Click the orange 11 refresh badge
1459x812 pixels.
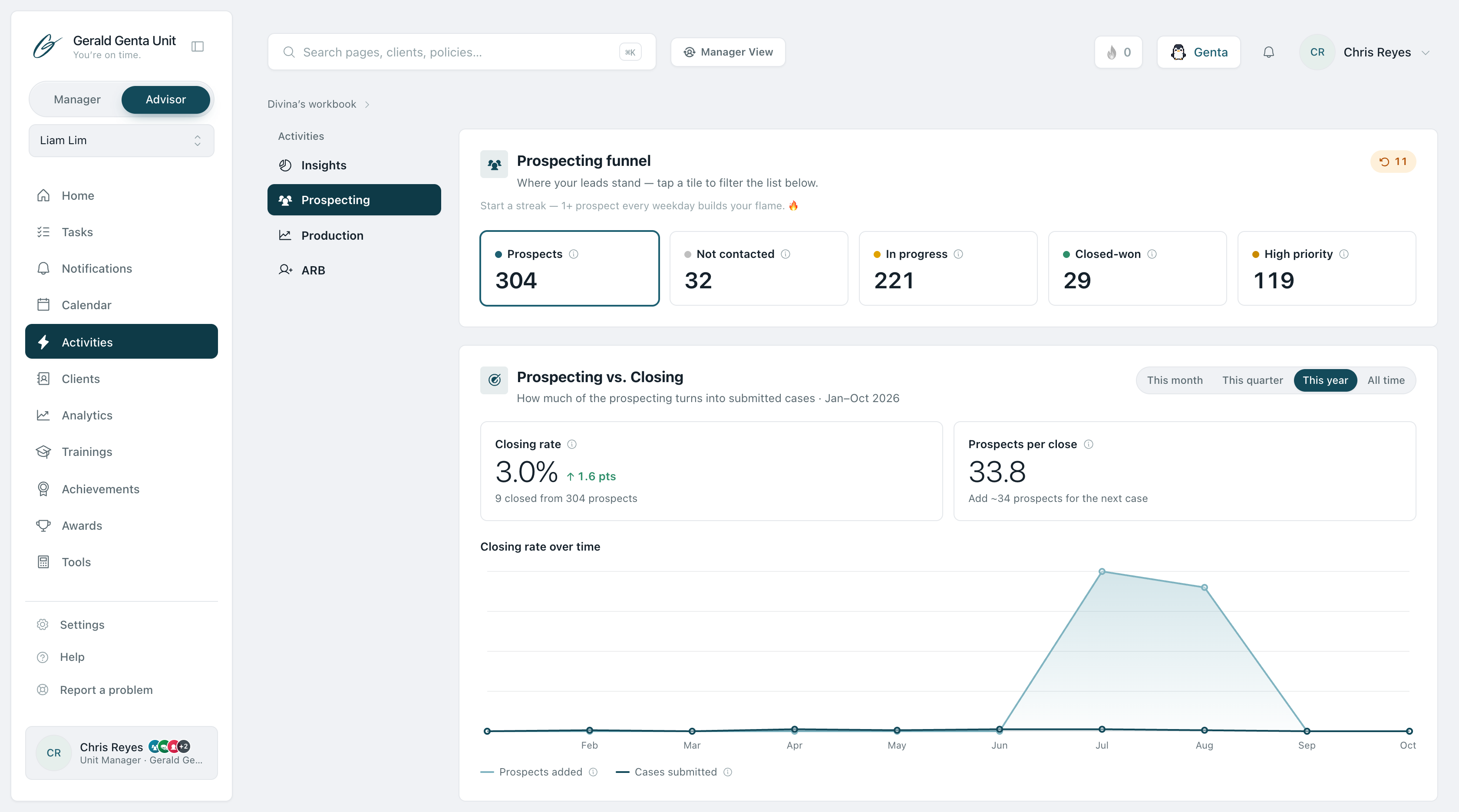[1393, 162]
